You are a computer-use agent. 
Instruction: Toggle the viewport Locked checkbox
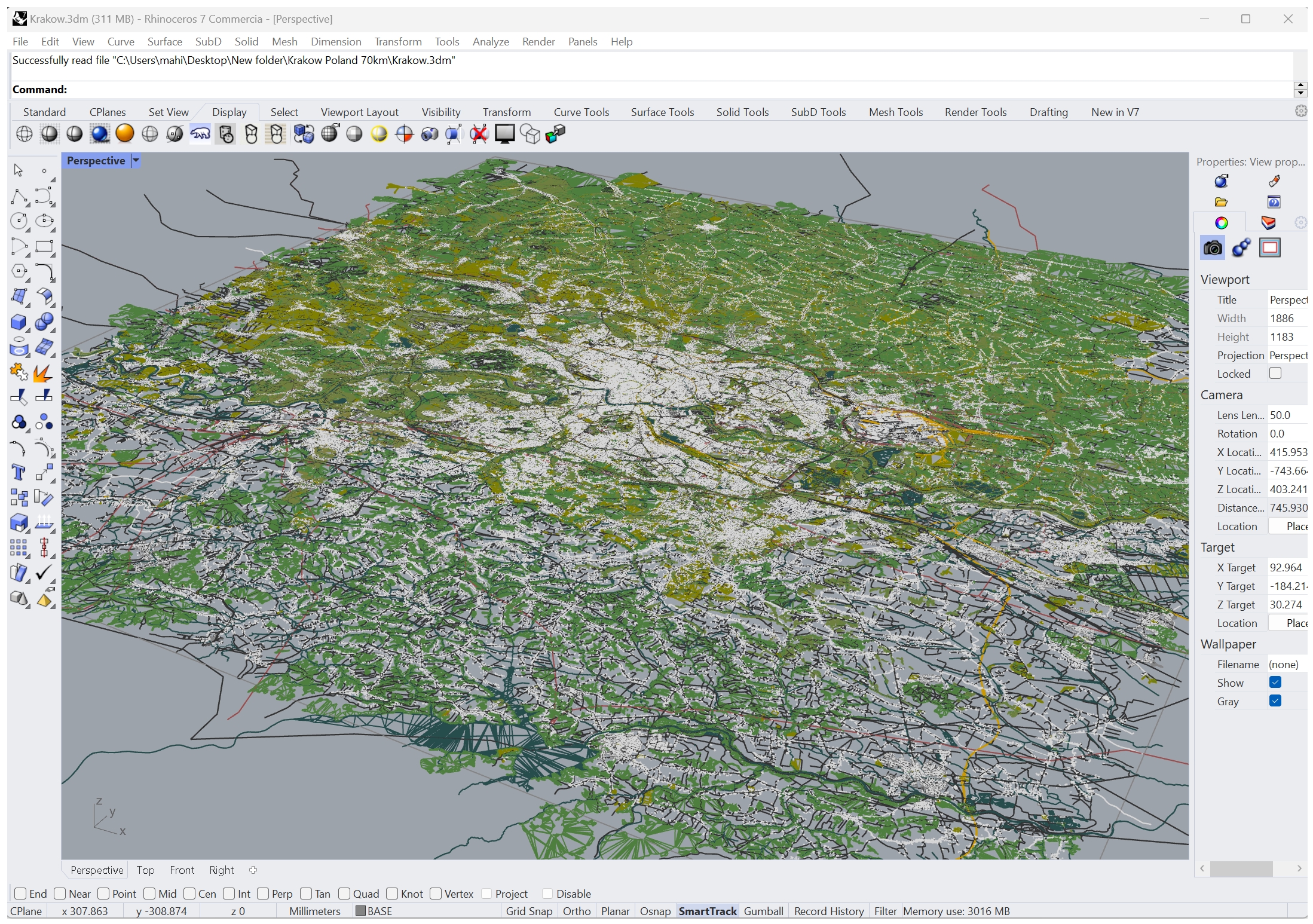(x=1275, y=374)
